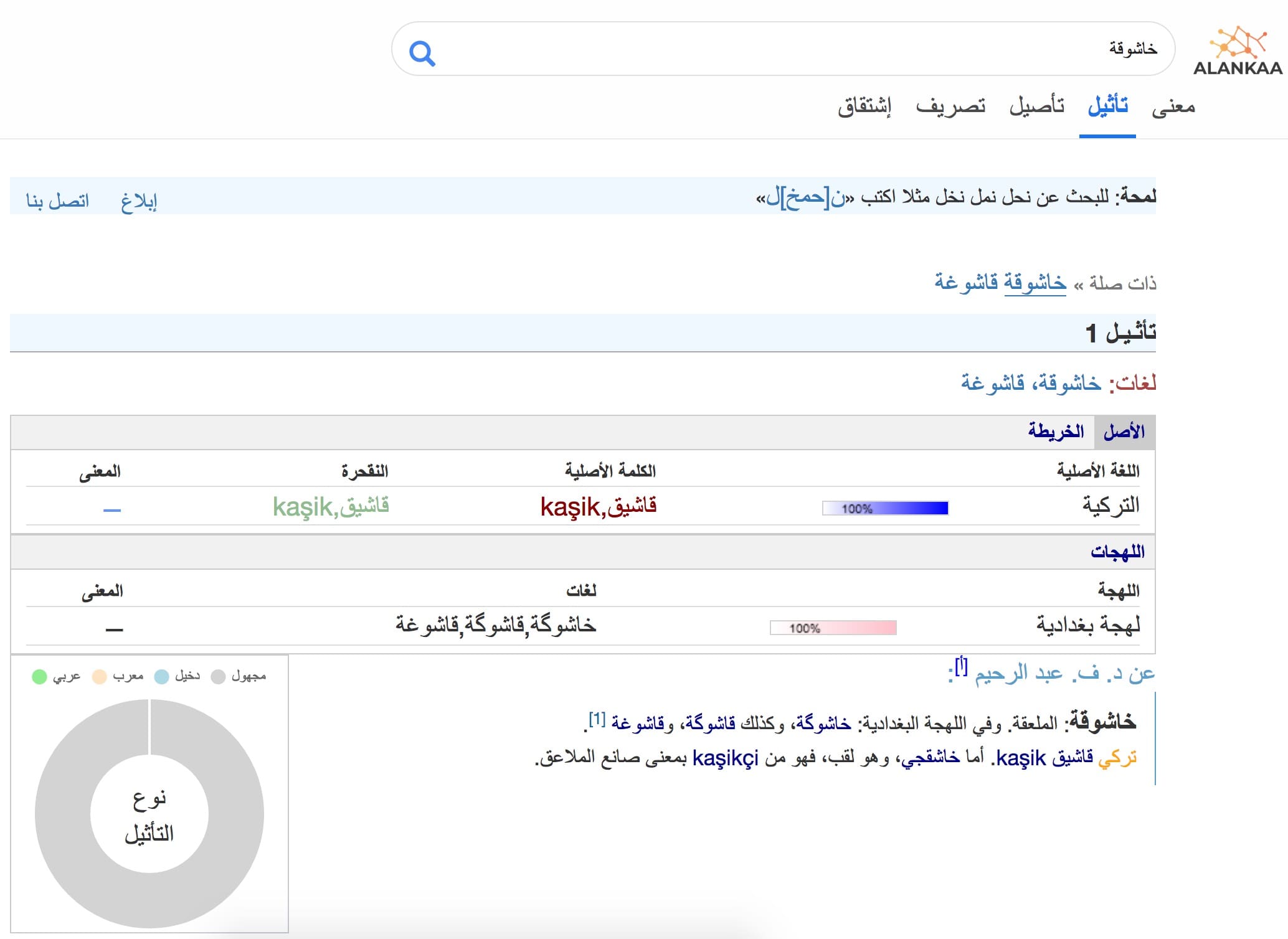Switch to the معنى tab
Viewport: 1288px width, 939px height.
(1173, 106)
